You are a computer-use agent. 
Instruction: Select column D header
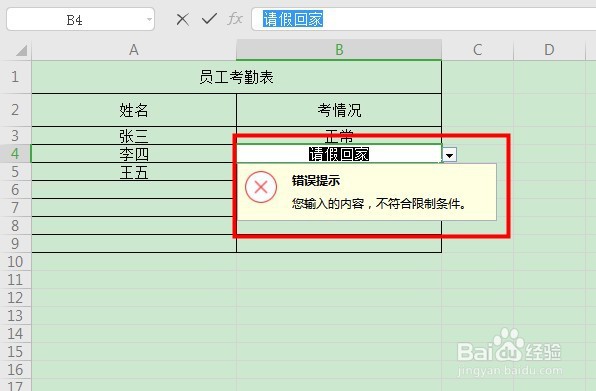click(x=549, y=50)
